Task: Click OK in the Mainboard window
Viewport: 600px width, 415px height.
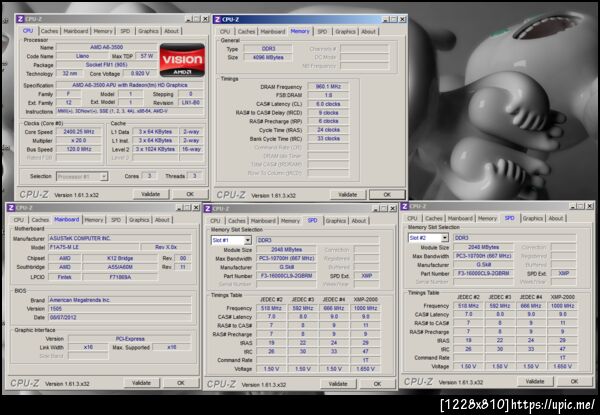Action: pyautogui.click(x=181, y=383)
